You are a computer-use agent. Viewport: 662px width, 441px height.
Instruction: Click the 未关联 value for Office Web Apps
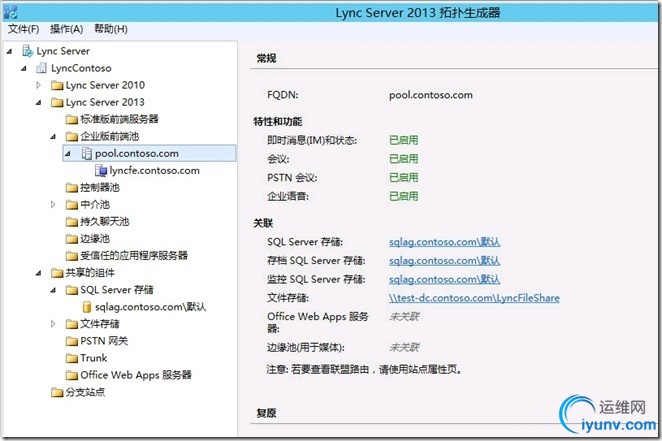[x=404, y=317]
